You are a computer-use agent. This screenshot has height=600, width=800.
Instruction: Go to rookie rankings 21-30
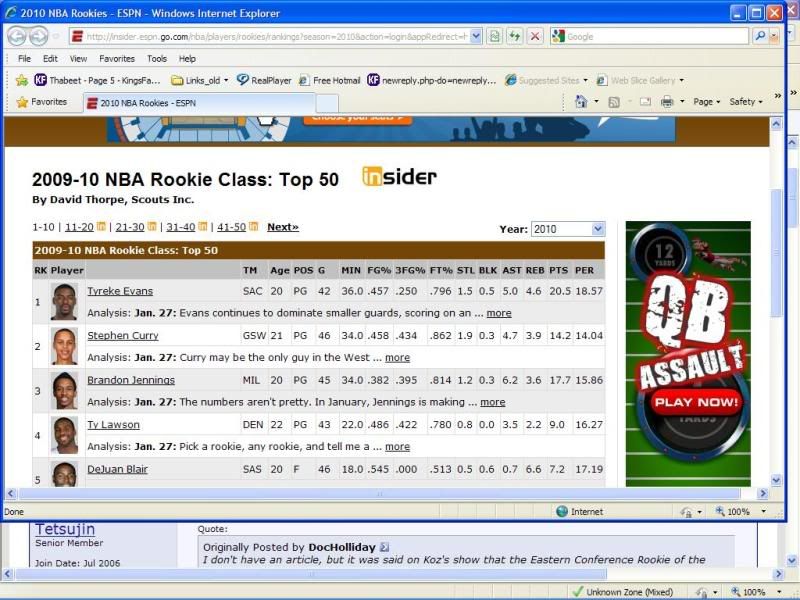pyautogui.click(x=130, y=227)
